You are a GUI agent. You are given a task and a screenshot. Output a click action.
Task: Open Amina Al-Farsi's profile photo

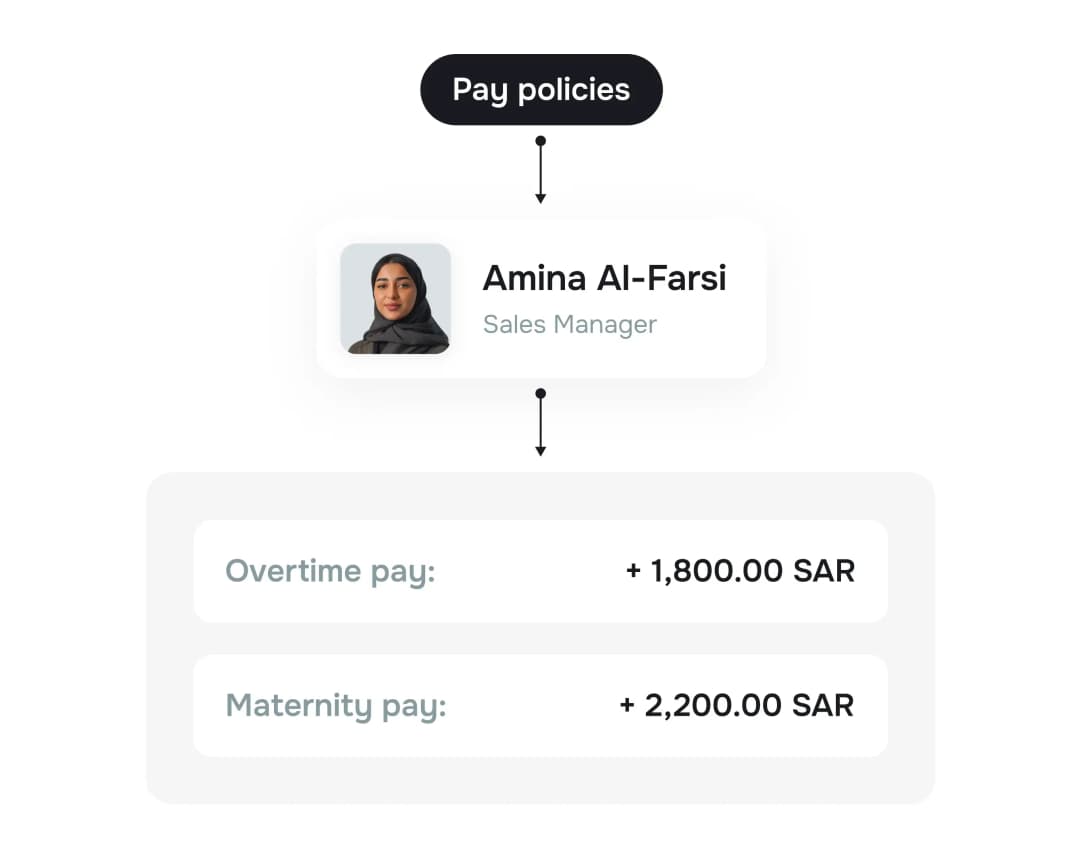click(x=395, y=298)
